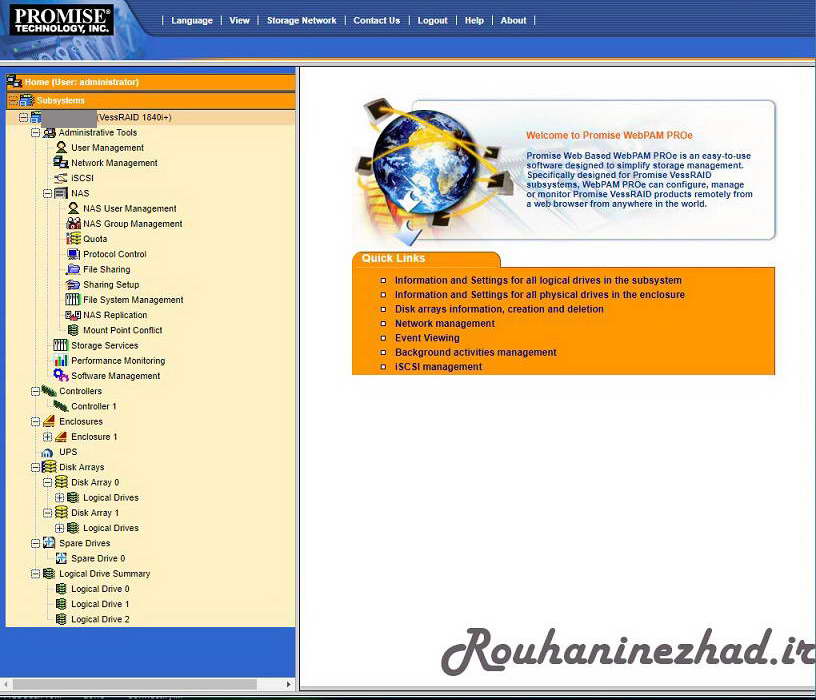Click the Controller 1 chip icon

coord(61,406)
